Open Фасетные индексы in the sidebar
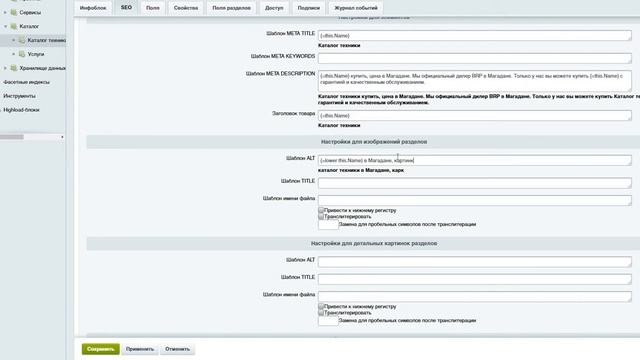The width and height of the screenshot is (640, 360). [27, 82]
